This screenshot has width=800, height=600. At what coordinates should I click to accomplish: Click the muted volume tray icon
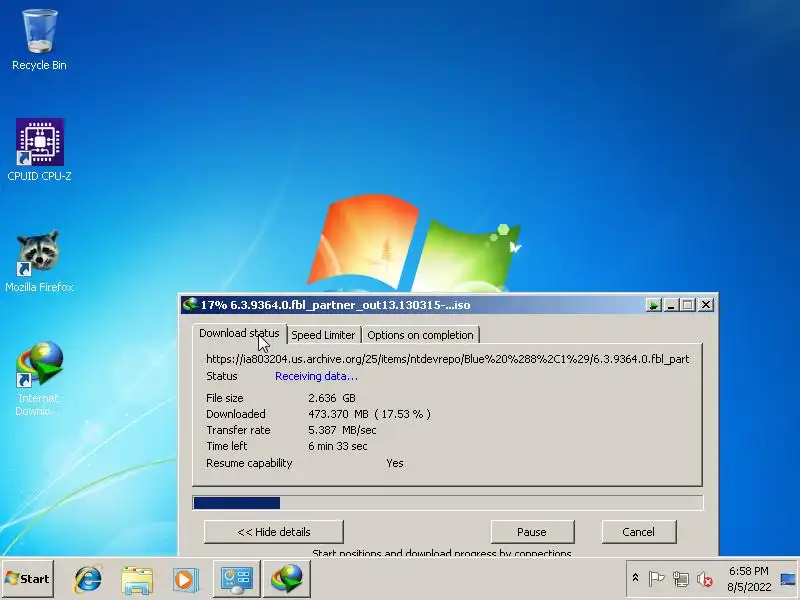click(705, 579)
